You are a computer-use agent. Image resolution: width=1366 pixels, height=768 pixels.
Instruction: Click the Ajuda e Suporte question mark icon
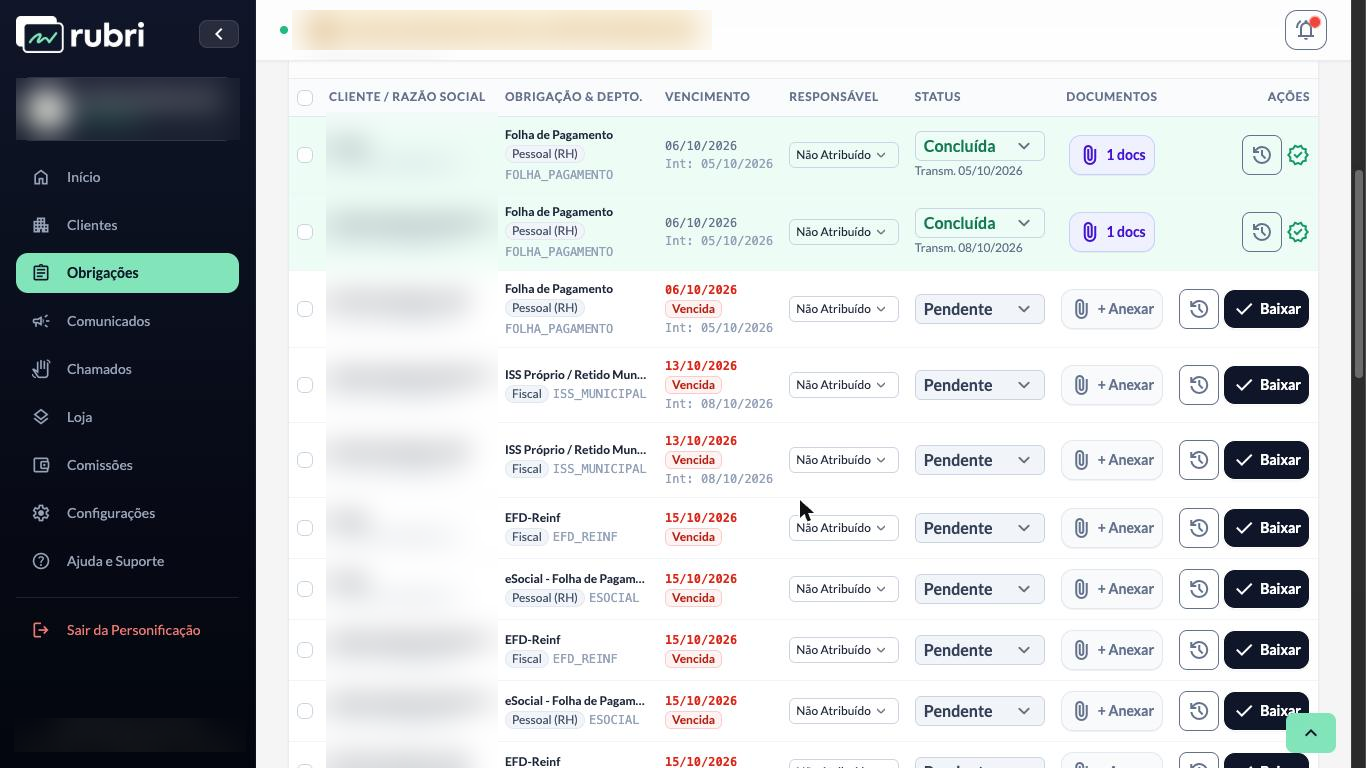point(41,561)
